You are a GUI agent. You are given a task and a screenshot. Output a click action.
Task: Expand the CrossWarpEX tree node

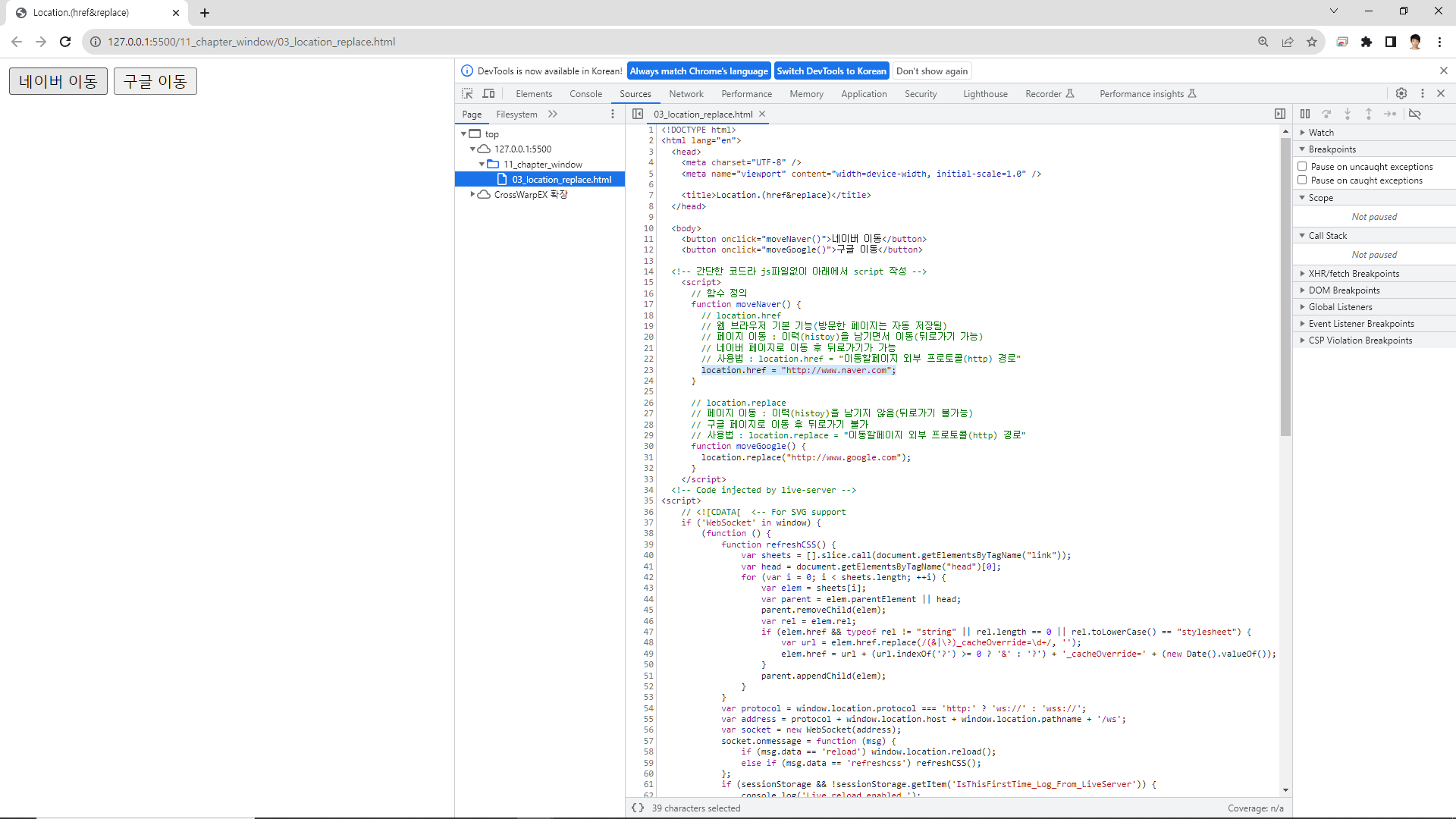(x=472, y=194)
